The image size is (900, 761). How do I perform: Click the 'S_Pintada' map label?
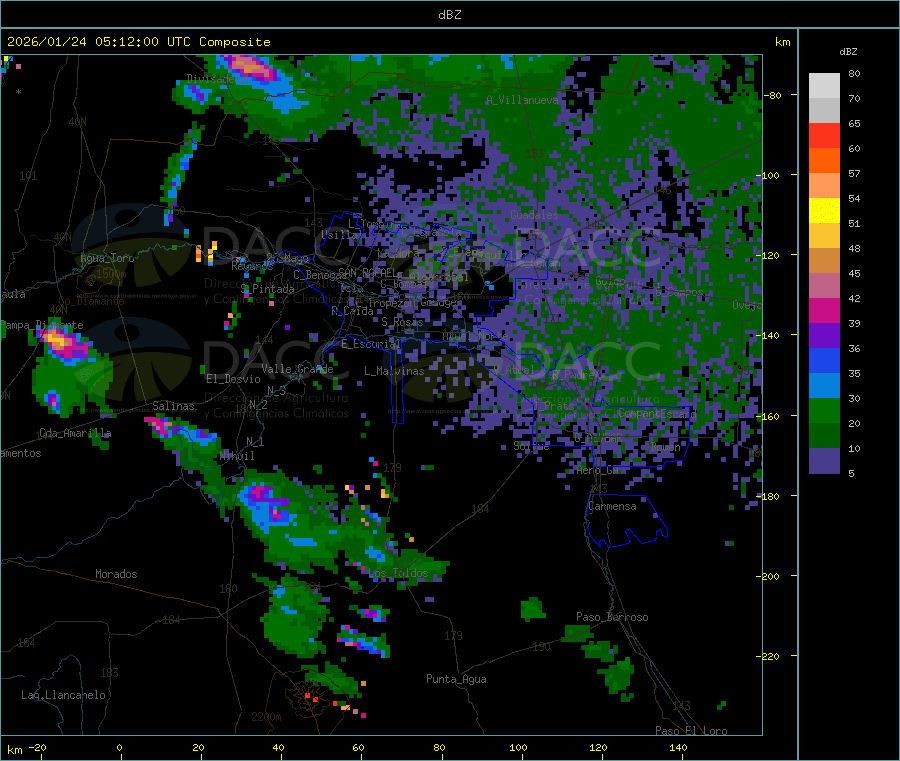coord(267,289)
